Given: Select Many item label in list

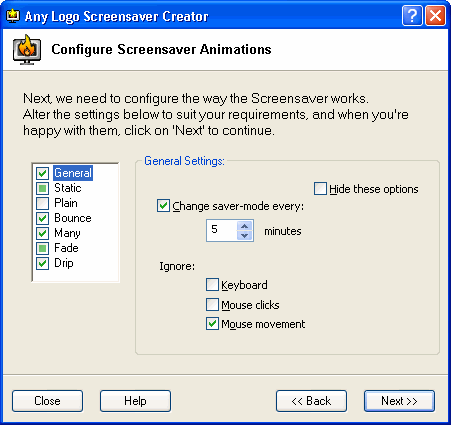Looking at the screenshot, I should [67, 233].
